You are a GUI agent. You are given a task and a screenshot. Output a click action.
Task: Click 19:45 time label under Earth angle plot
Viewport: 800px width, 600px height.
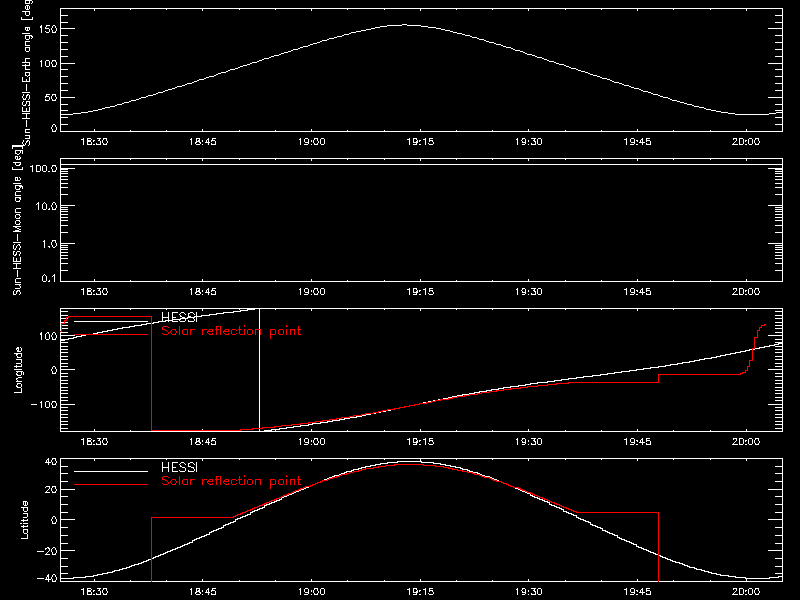pos(637,141)
